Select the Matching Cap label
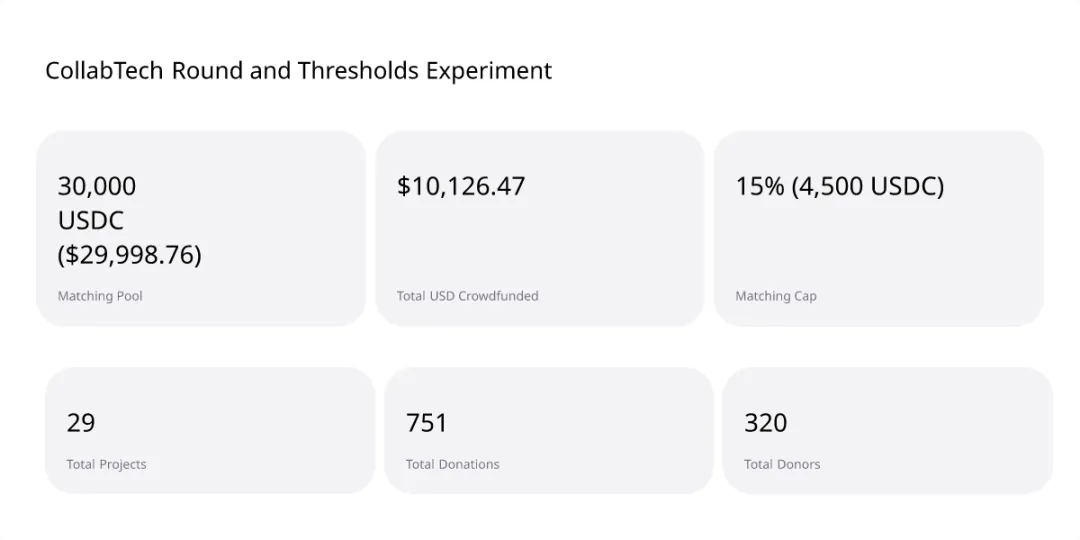The width and height of the screenshot is (1080, 540). [x=776, y=296]
